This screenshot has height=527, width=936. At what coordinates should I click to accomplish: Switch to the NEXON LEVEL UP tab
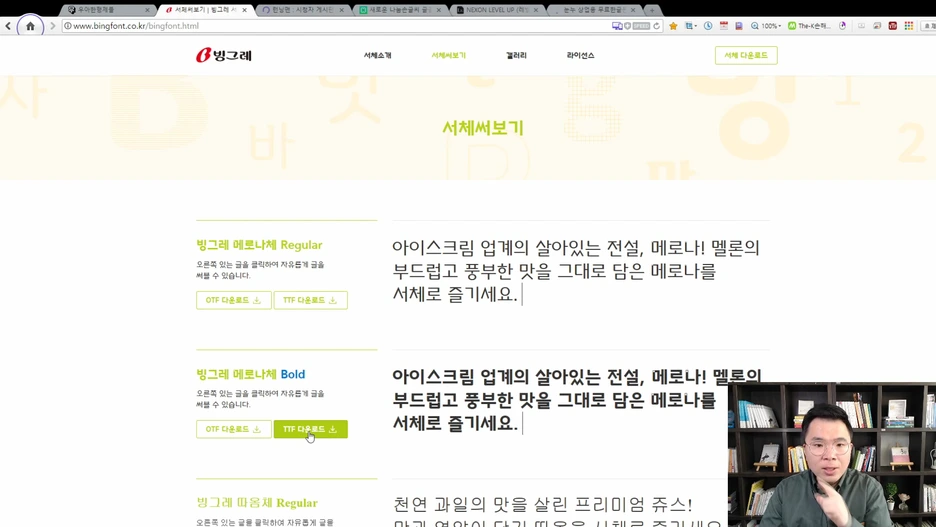pos(498,10)
